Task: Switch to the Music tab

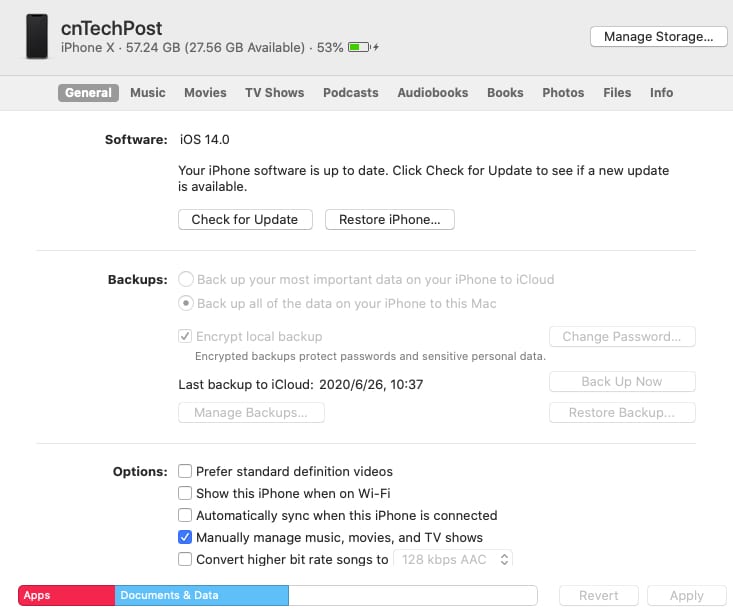Action: coord(148,92)
